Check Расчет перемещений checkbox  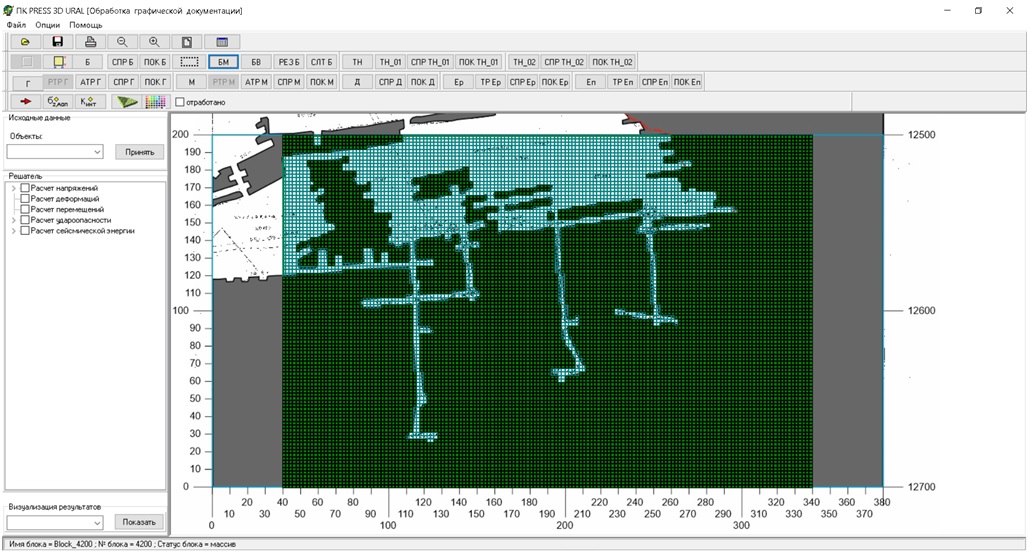coord(25,209)
